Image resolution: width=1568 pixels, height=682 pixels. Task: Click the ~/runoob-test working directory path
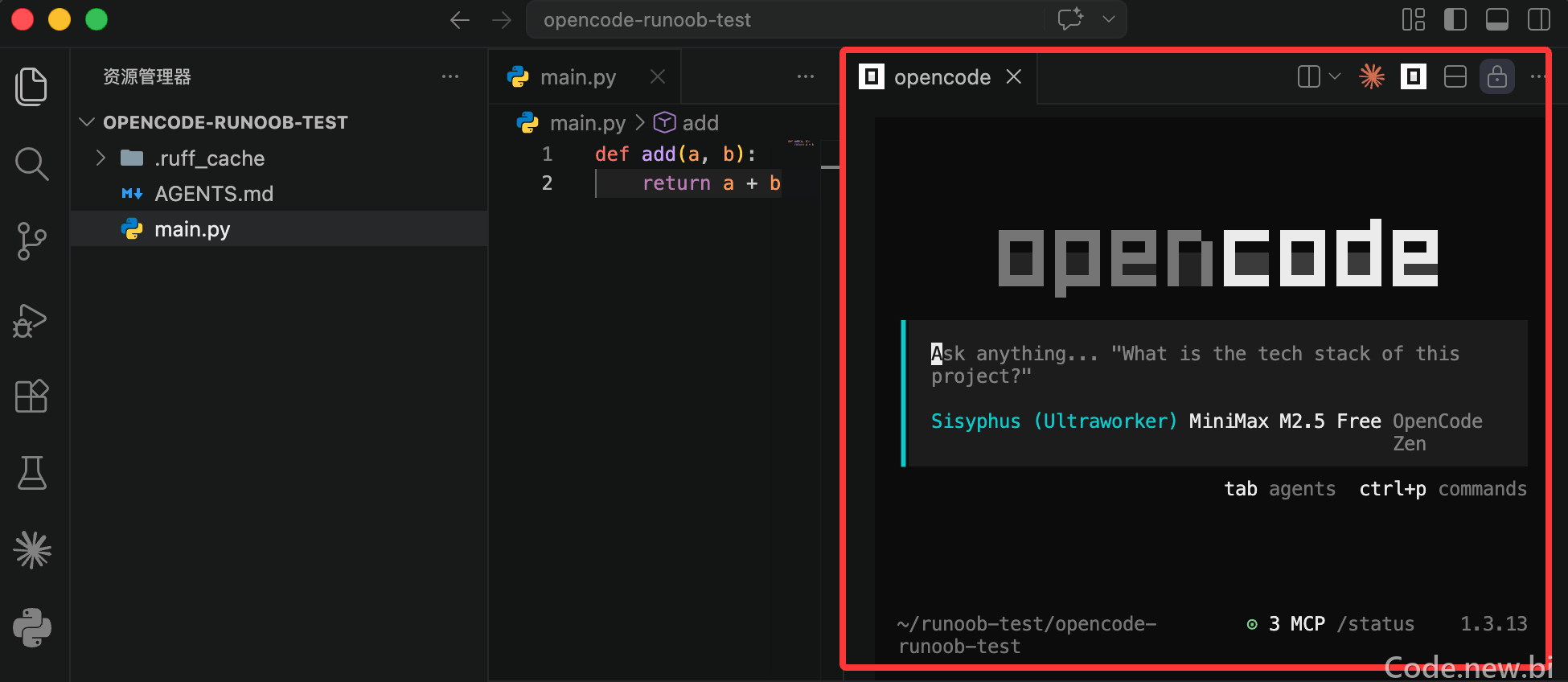point(1027,635)
